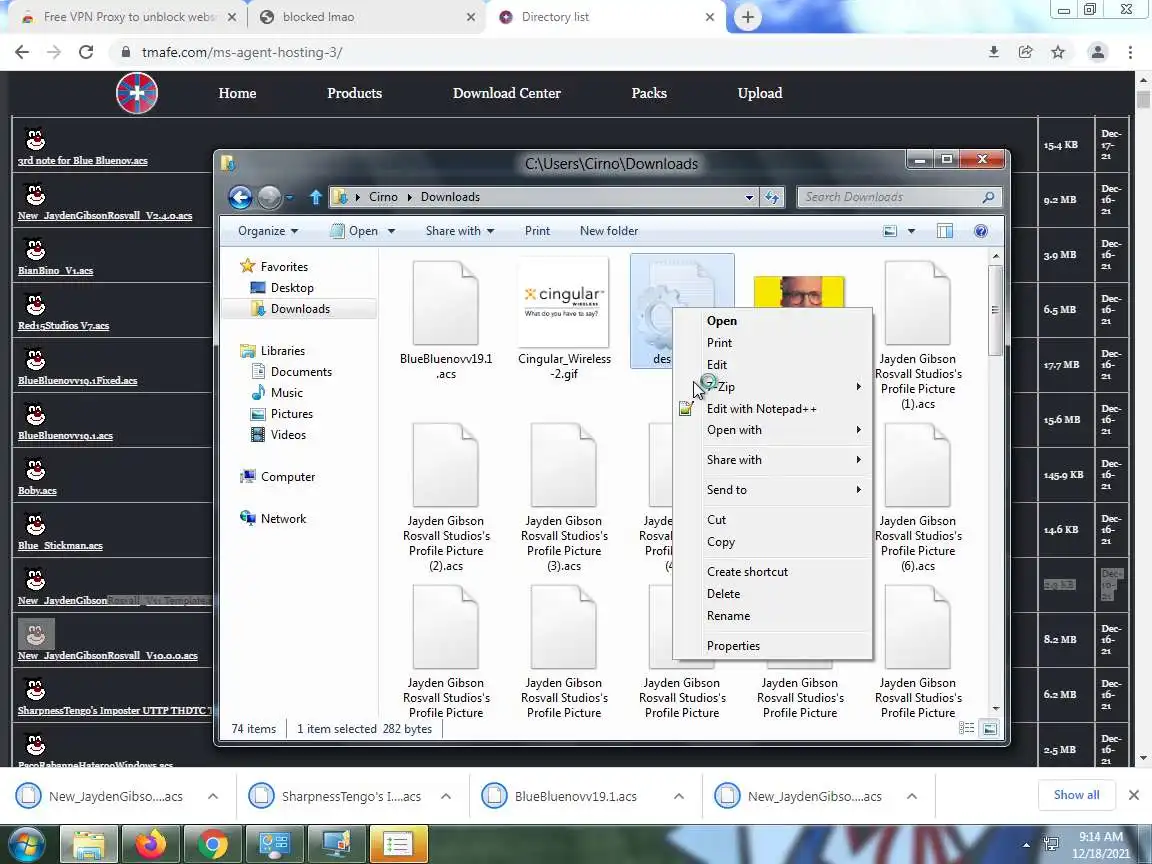Click the Chrome address bar URL
The height and width of the screenshot is (864, 1152).
(242, 52)
